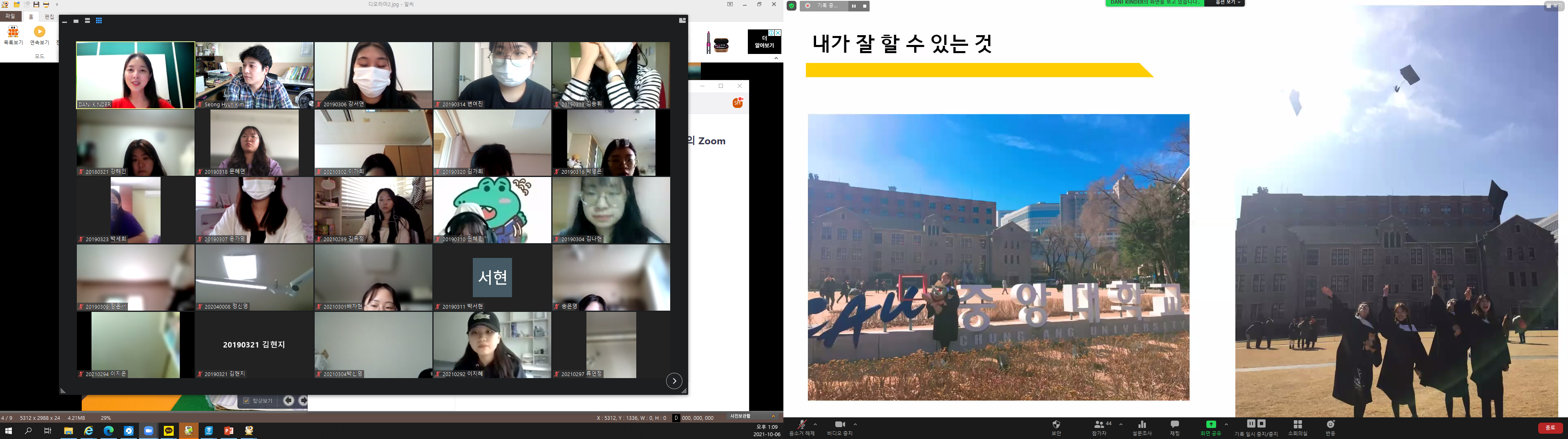The image size is (1568, 439).
Task: Click the save disk icon in quick access
Action: [36, 4]
